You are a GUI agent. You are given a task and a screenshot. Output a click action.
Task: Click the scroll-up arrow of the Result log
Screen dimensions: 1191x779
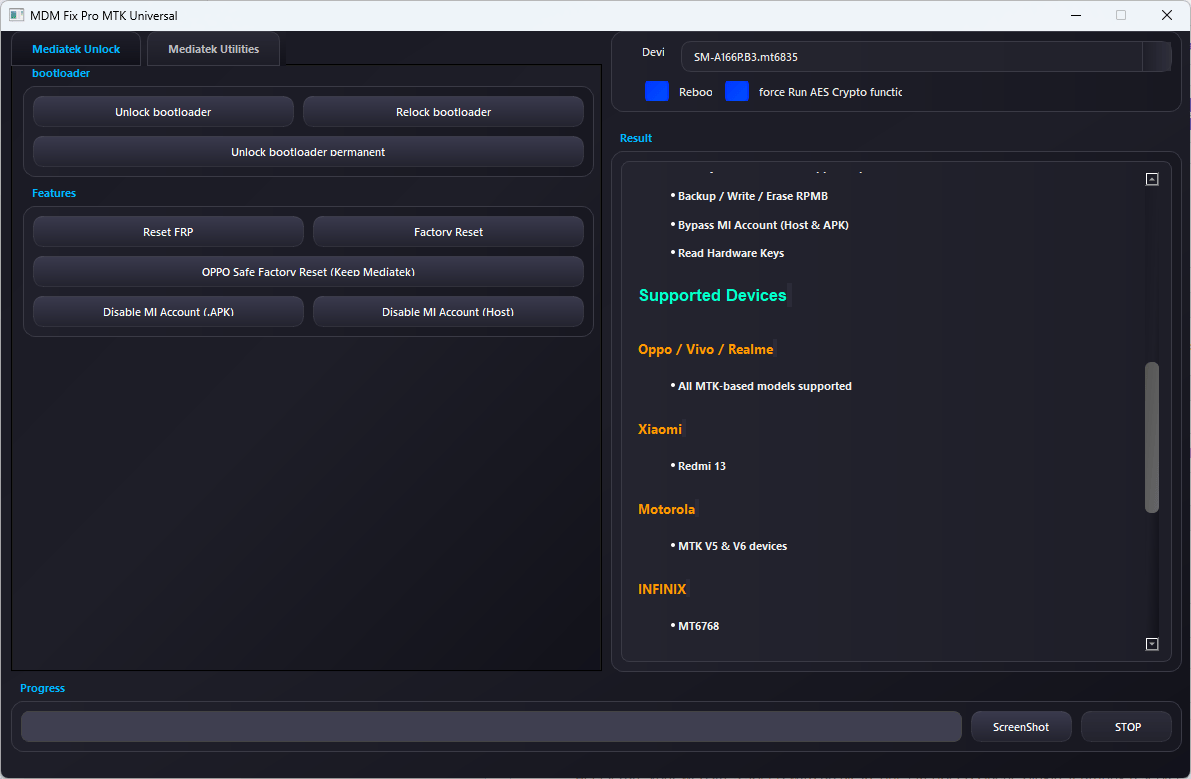pyautogui.click(x=1152, y=177)
